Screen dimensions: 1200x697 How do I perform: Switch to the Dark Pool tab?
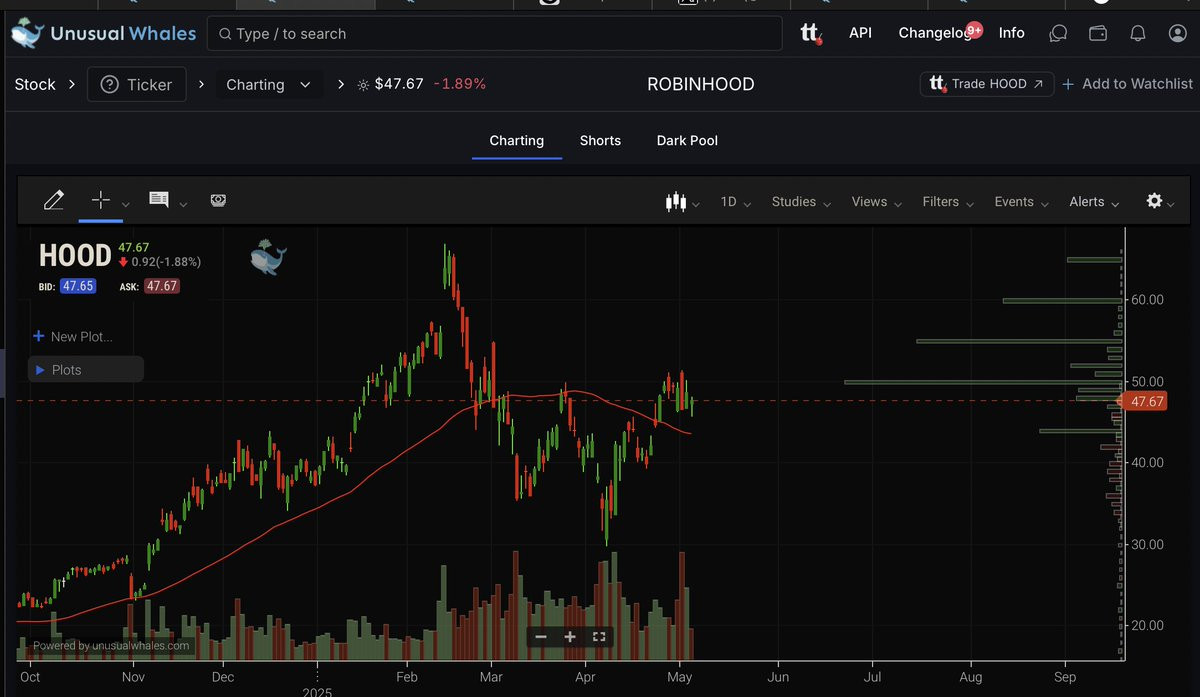[x=687, y=141]
